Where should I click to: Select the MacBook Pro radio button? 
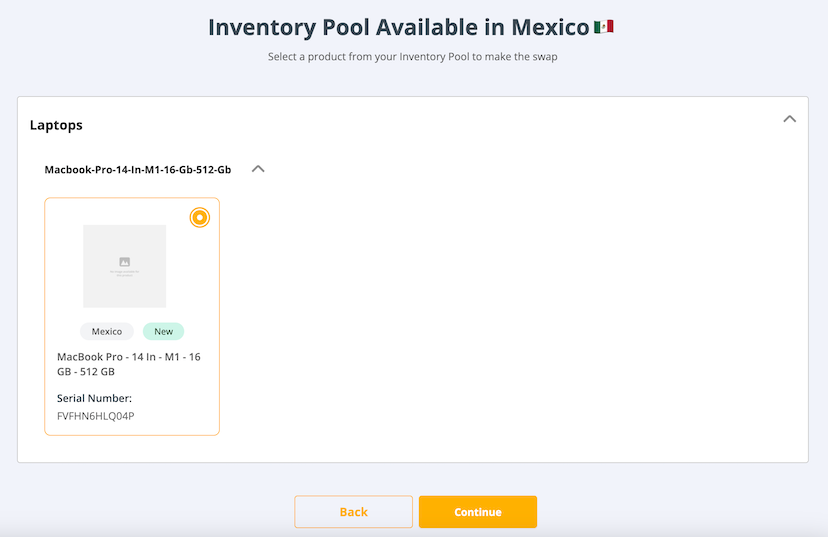click(200, 217)
